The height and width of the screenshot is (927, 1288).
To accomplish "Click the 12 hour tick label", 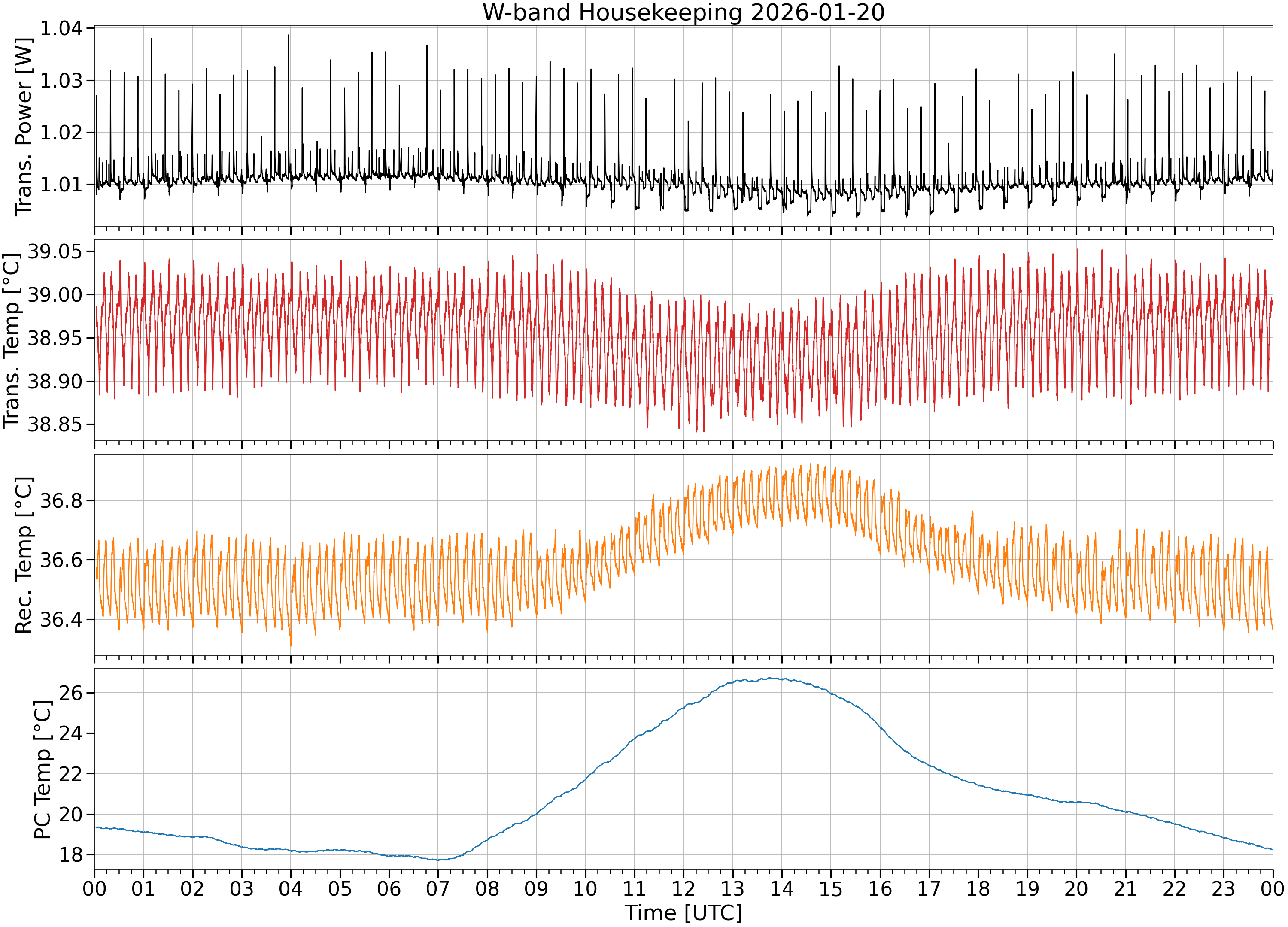I will point(683,888).
